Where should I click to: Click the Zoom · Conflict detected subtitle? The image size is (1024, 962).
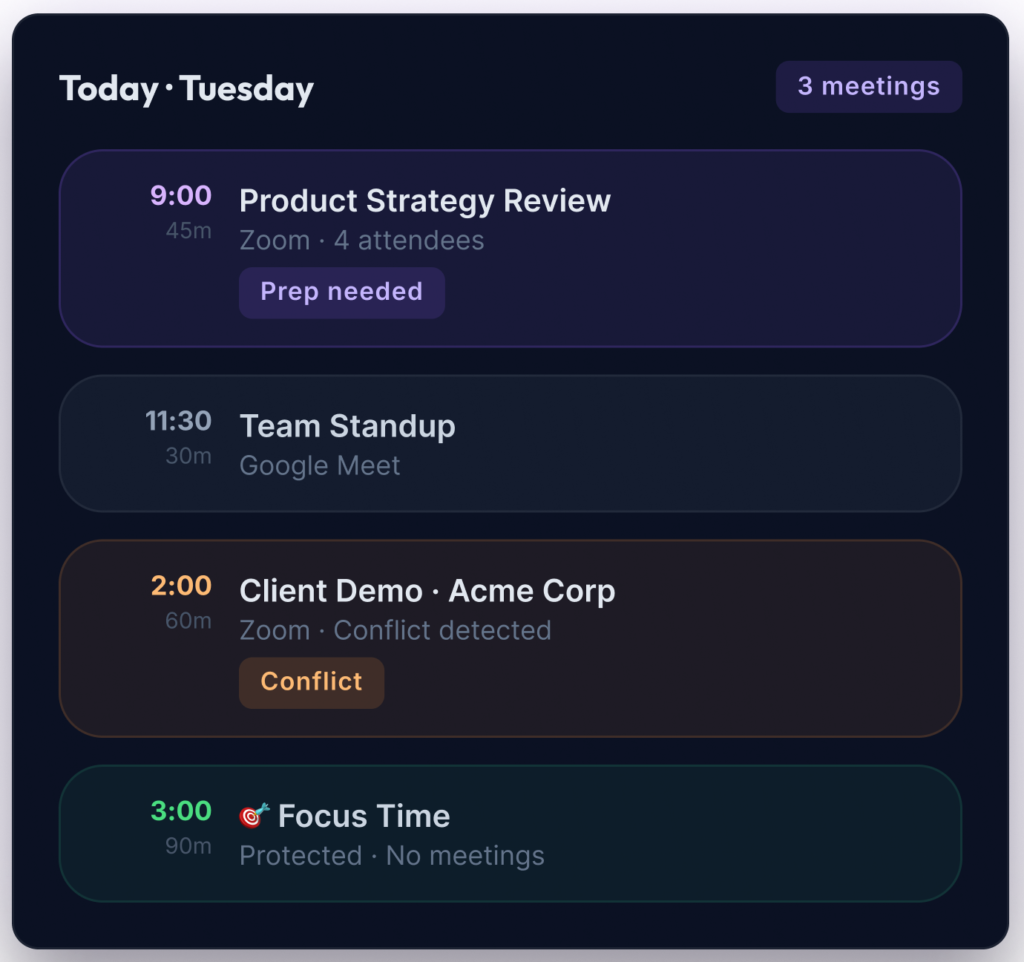[x=395, y=631]
